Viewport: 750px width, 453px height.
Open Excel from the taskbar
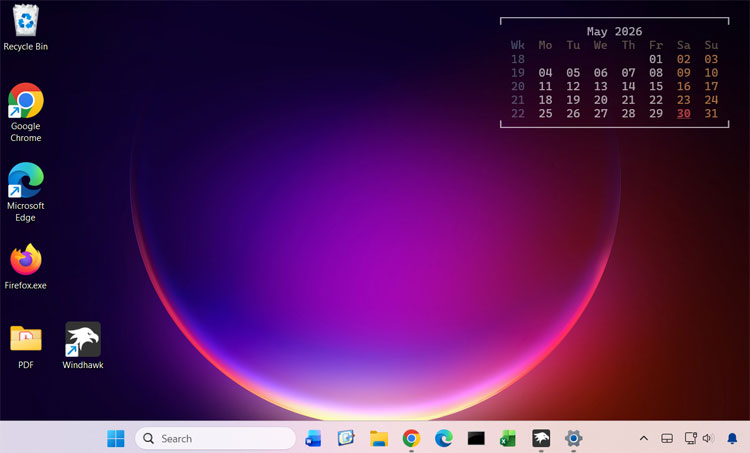coord(508,439)
